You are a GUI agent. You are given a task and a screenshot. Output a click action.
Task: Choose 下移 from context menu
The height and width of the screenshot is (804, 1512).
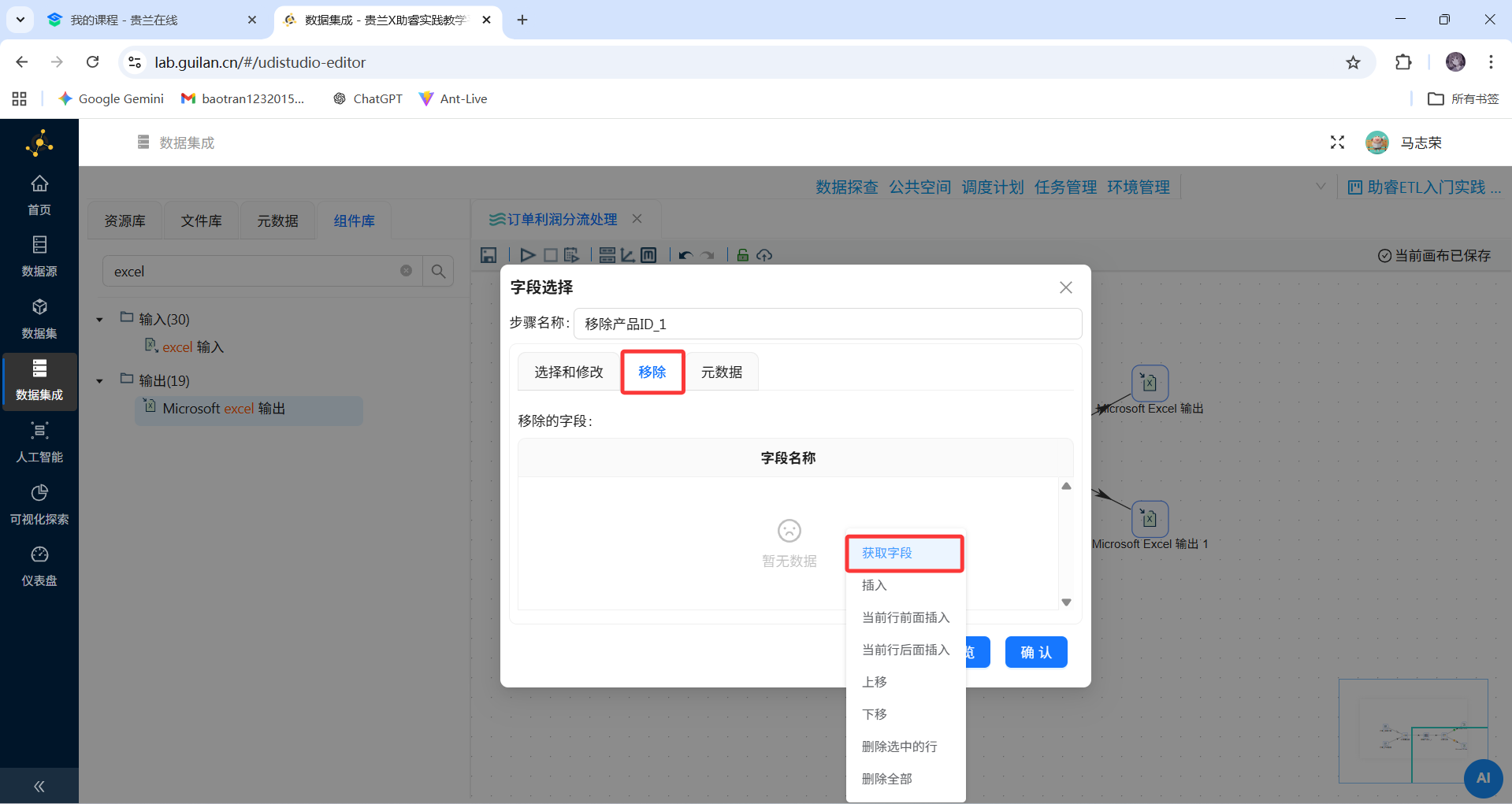(905, 714)
